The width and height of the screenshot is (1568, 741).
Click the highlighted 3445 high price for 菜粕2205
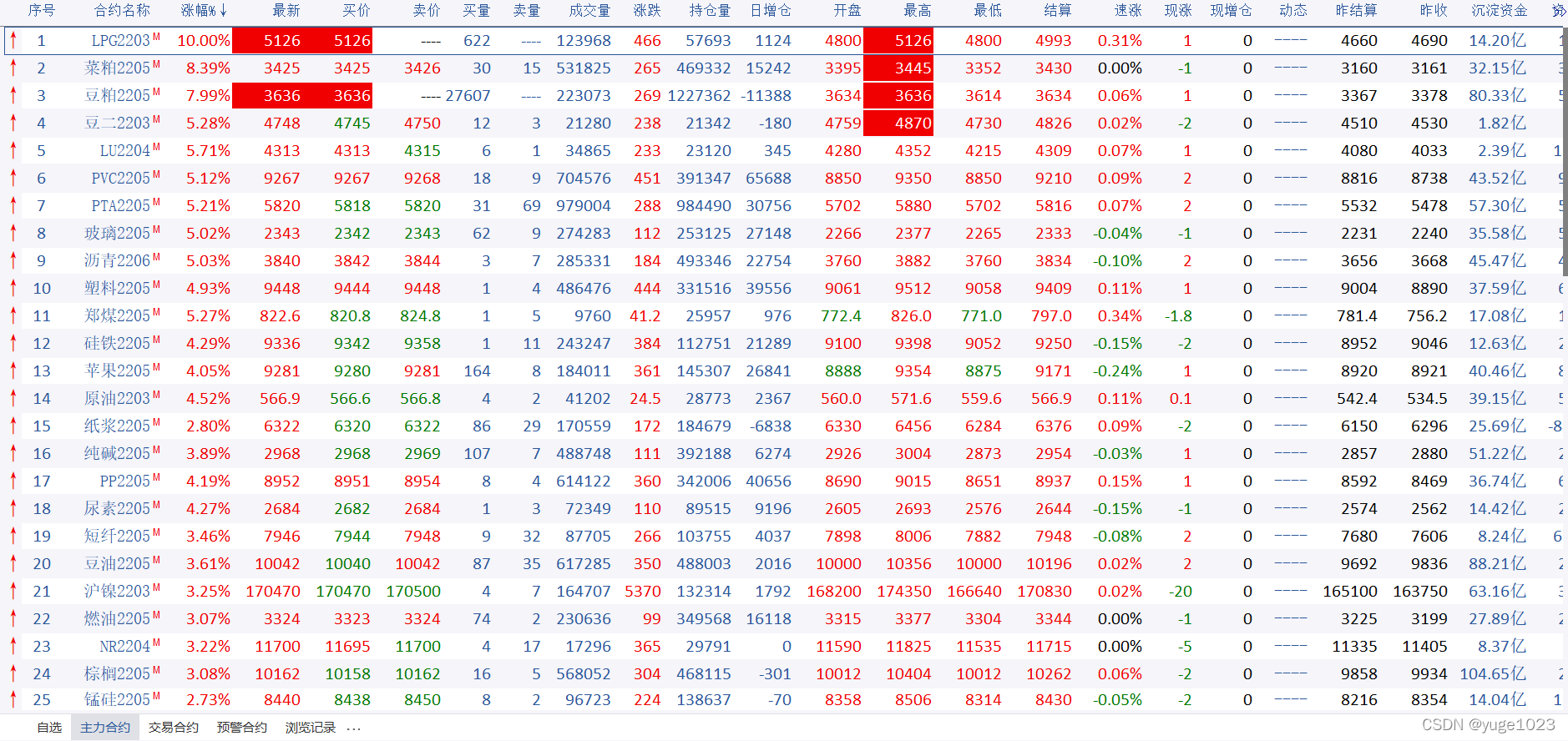(898, 68)
